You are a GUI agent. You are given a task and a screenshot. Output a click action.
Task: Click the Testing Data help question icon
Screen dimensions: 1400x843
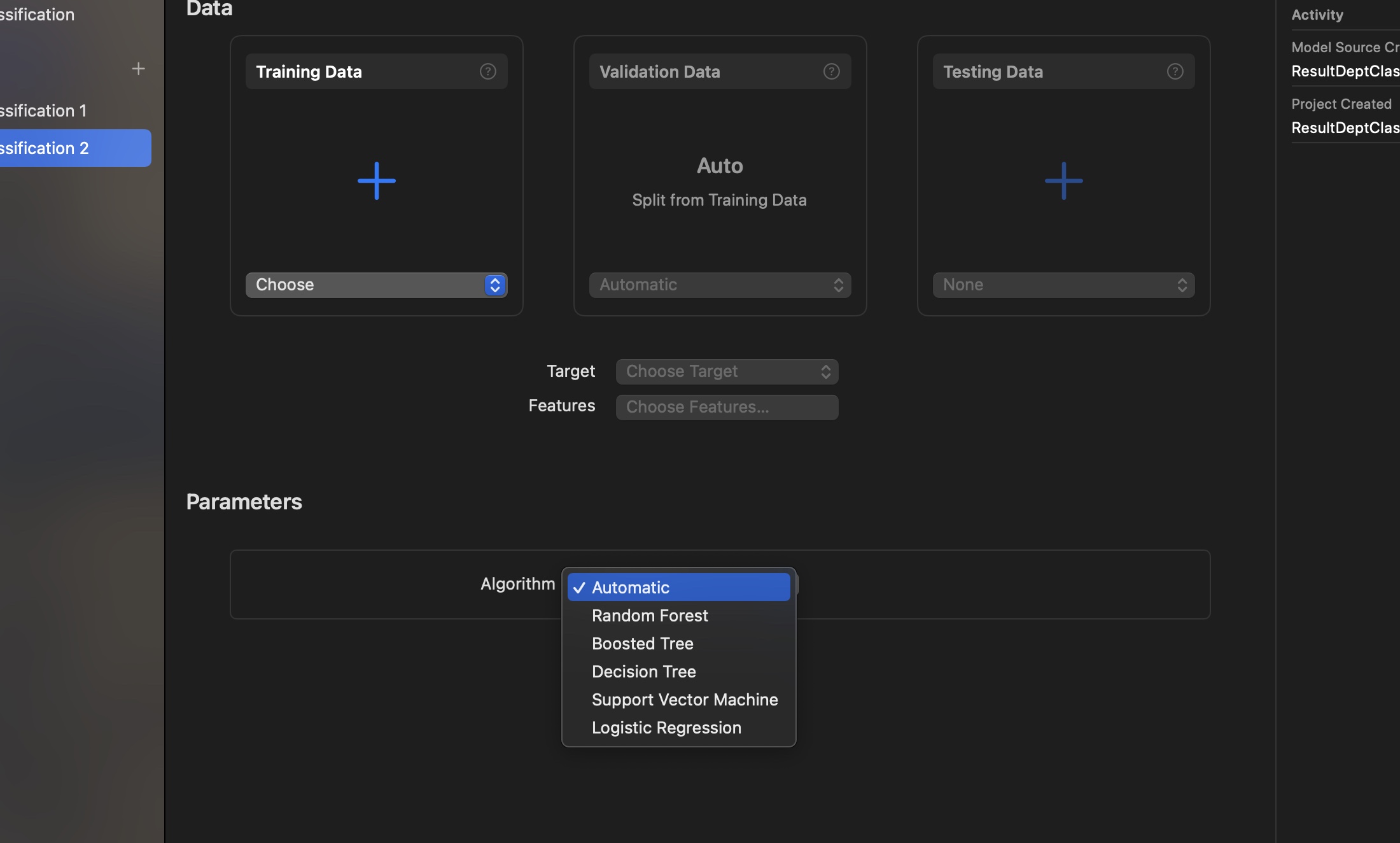1175,71
